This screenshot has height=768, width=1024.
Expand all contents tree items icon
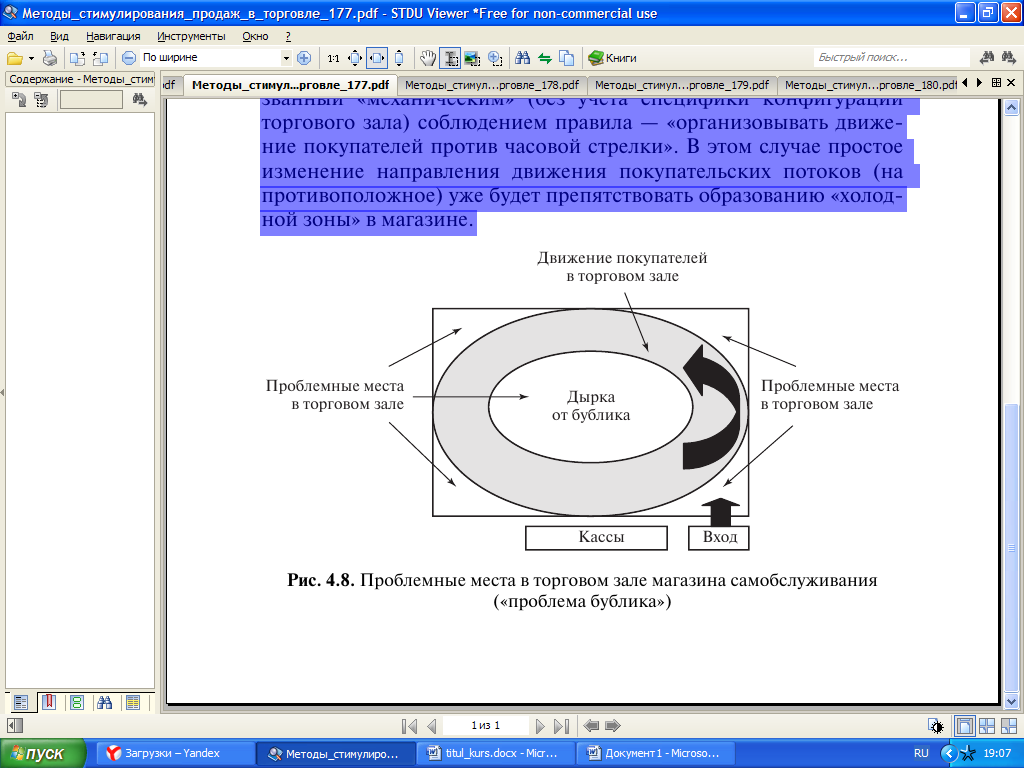[x=19, y=99]
